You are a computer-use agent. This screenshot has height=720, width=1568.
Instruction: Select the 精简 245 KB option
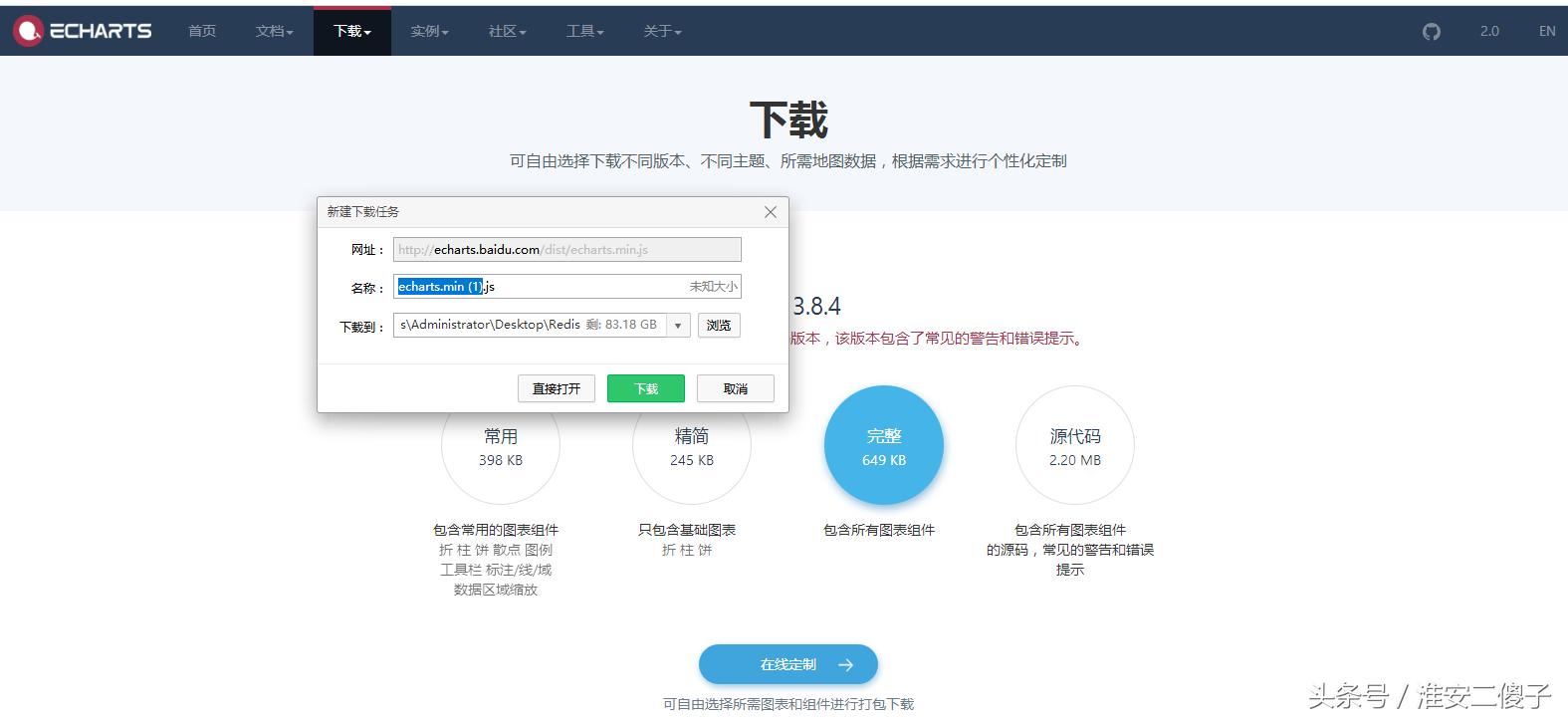click(x=692, y=445)
